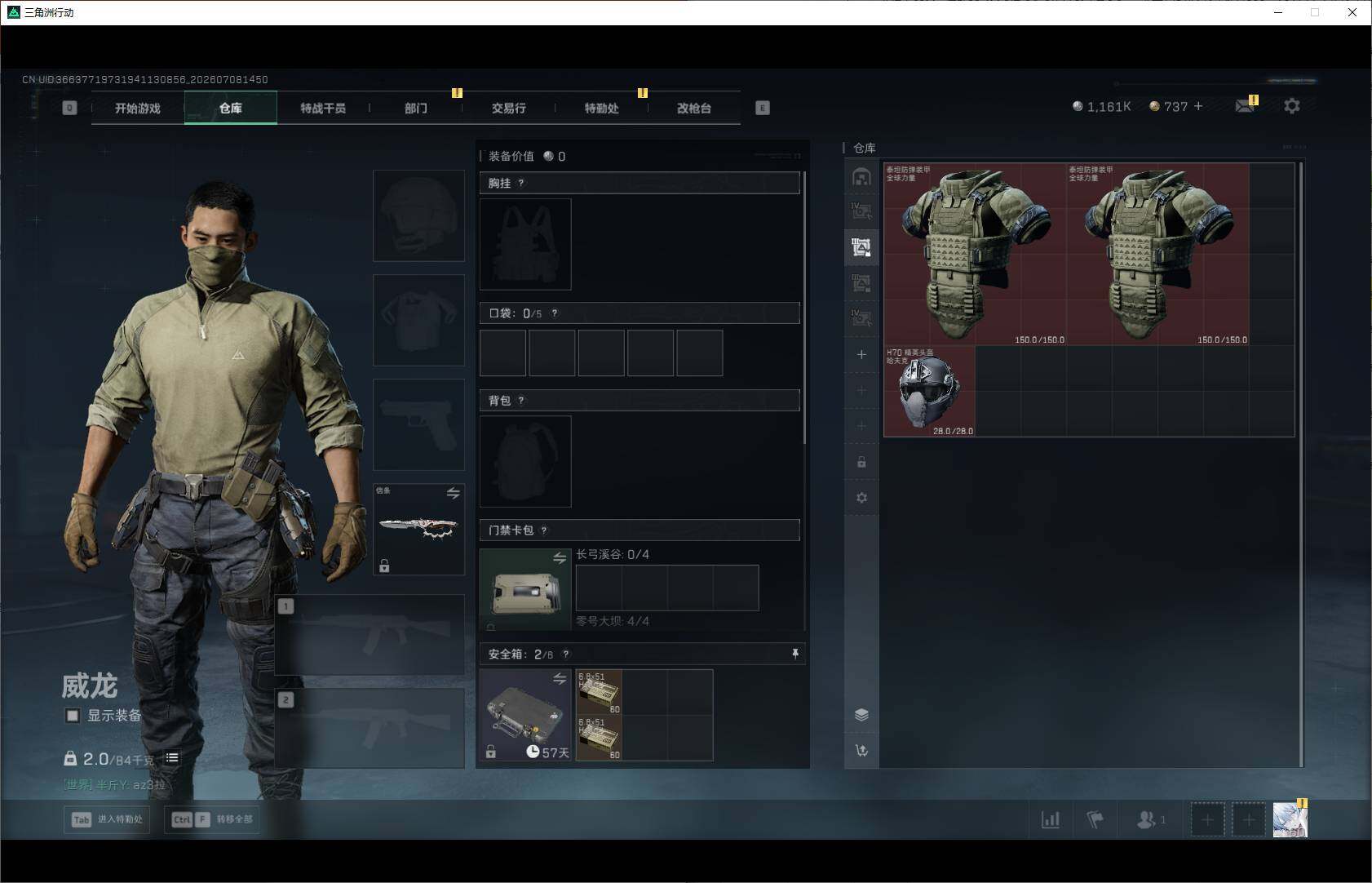Select the top 6.8x51 ammo in safe box
Viewport: 1372px width, 883px height.
pyautogui.click(x=600, y=692)
